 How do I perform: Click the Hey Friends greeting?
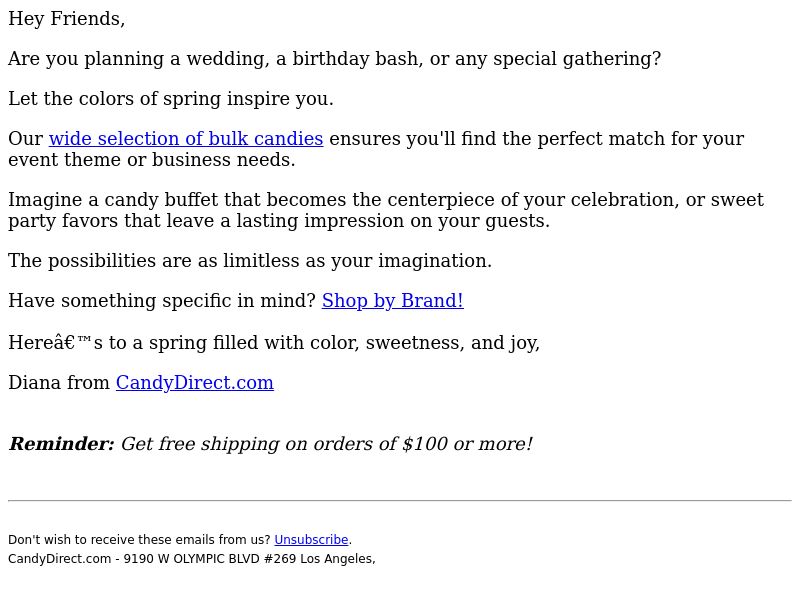66,19
